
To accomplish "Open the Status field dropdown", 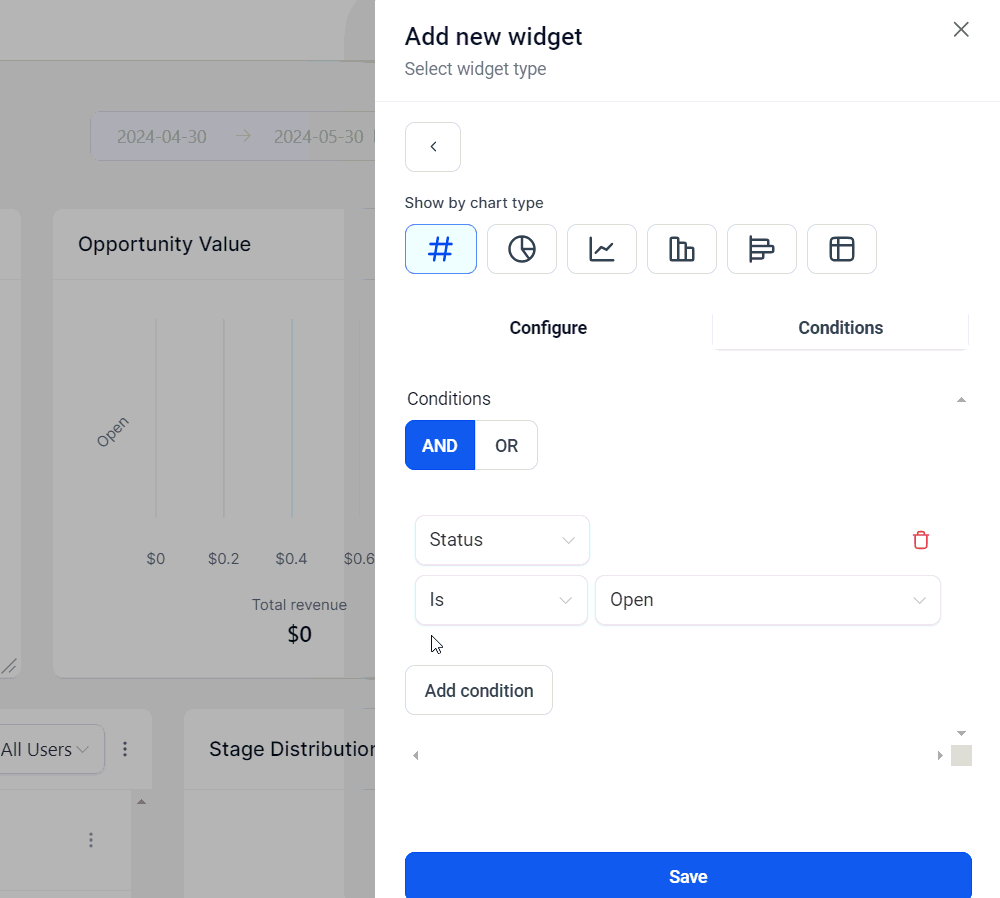I will click(502, 540).
